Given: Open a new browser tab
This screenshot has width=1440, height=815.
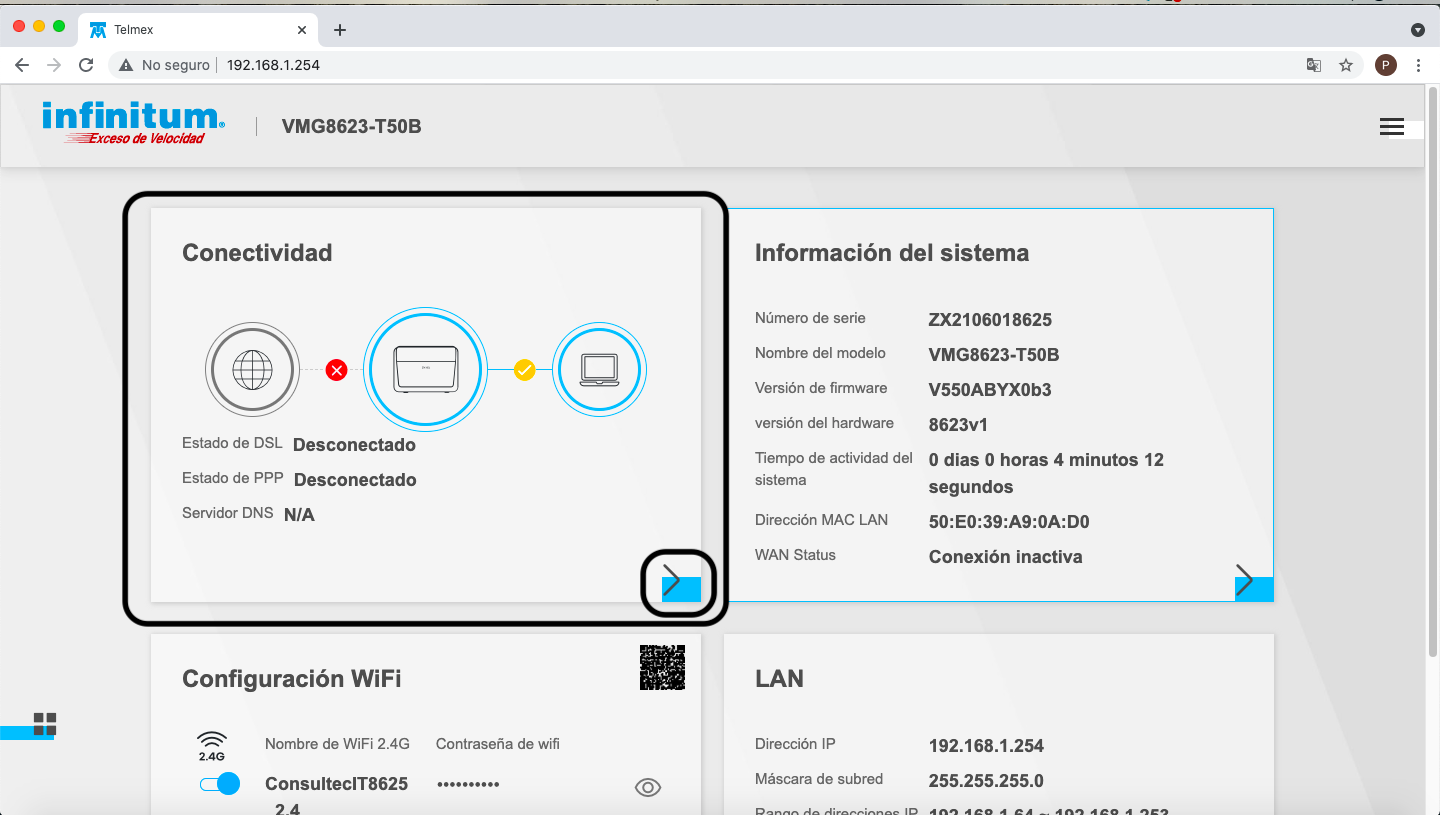Looking at the screenshot, I should point(340,30).
